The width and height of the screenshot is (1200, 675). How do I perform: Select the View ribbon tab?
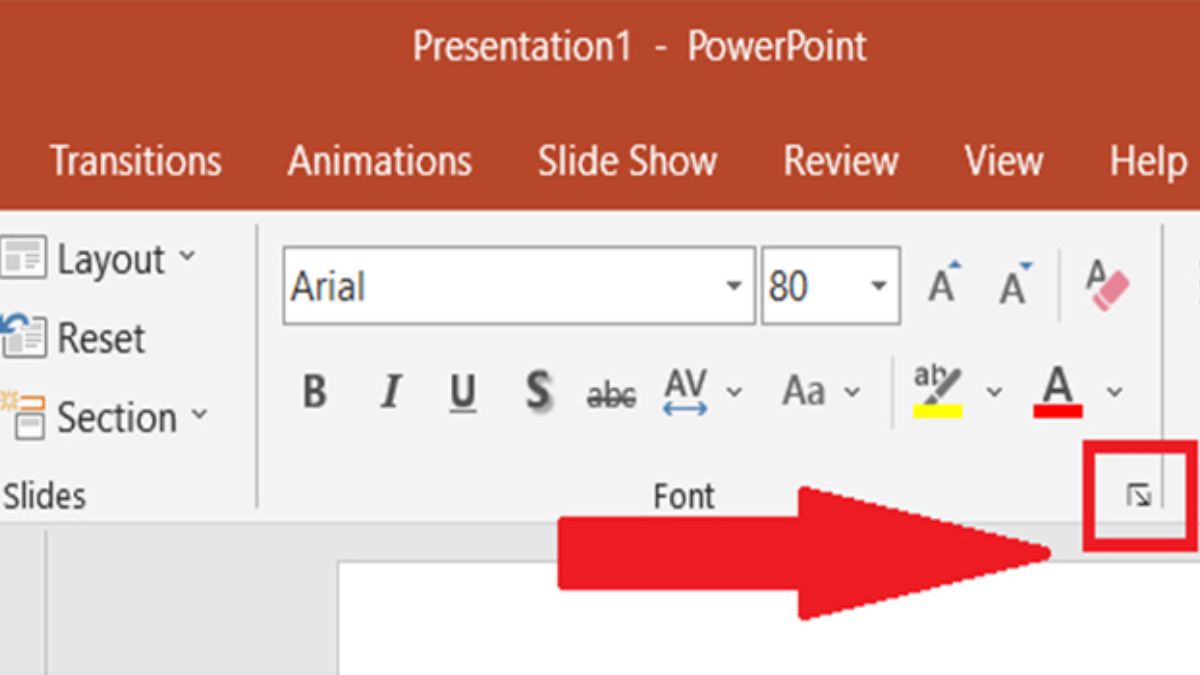[x=1004, y=161]
